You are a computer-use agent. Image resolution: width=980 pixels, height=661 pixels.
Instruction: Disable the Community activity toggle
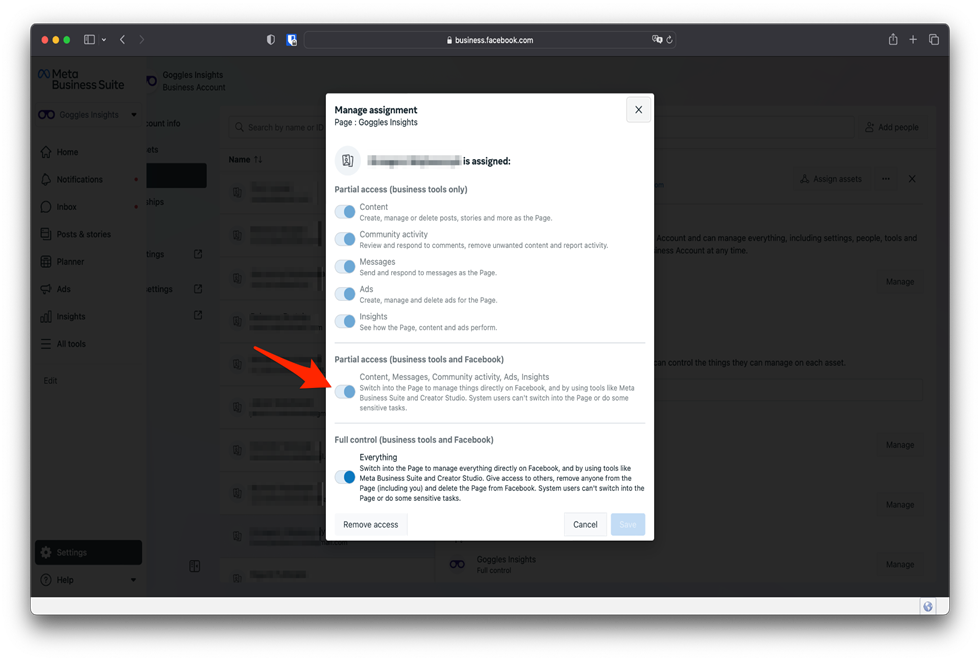tap(345, 239)
